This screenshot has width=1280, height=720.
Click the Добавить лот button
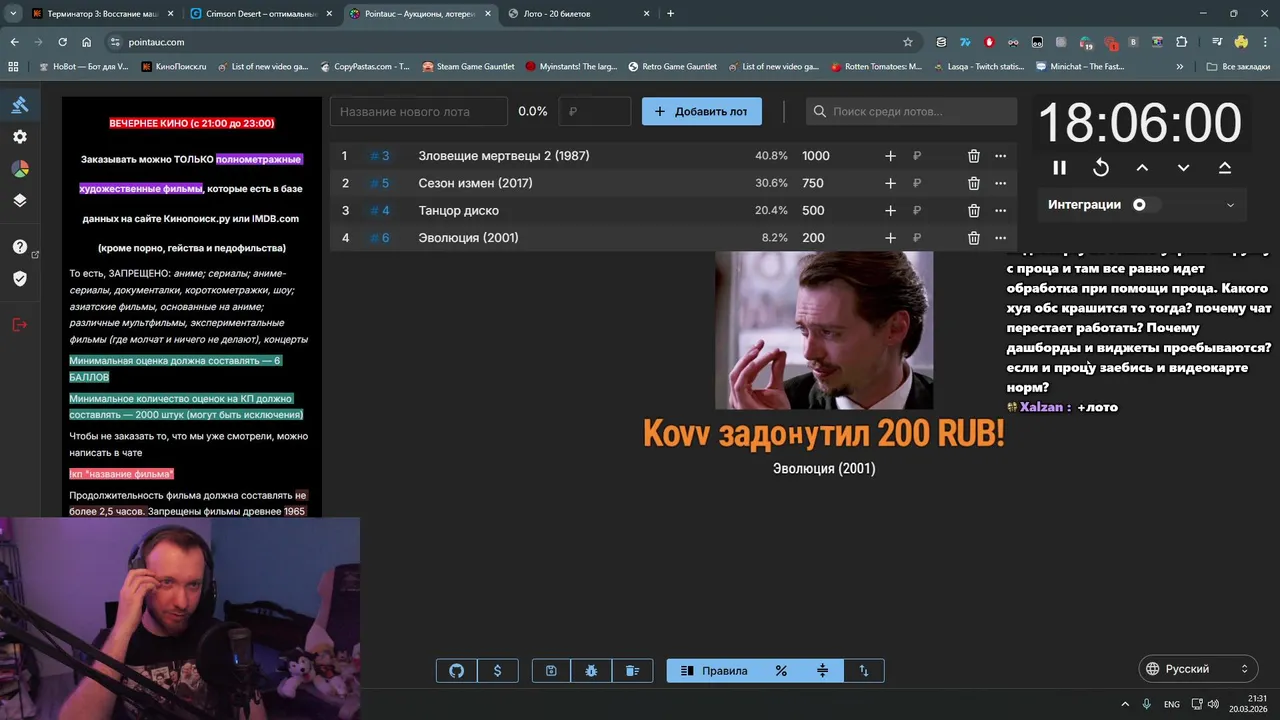[x=701, y=111]
